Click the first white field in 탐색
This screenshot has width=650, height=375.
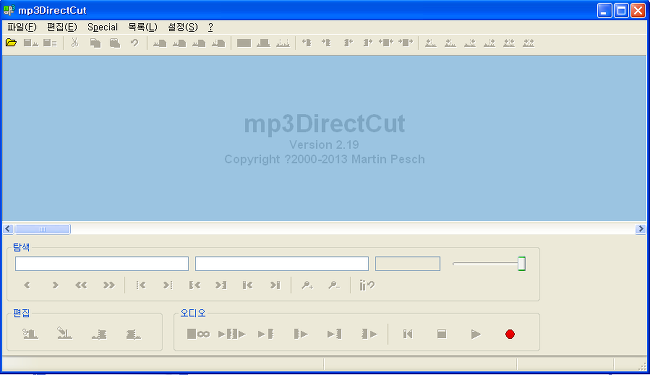click(102, 264)
